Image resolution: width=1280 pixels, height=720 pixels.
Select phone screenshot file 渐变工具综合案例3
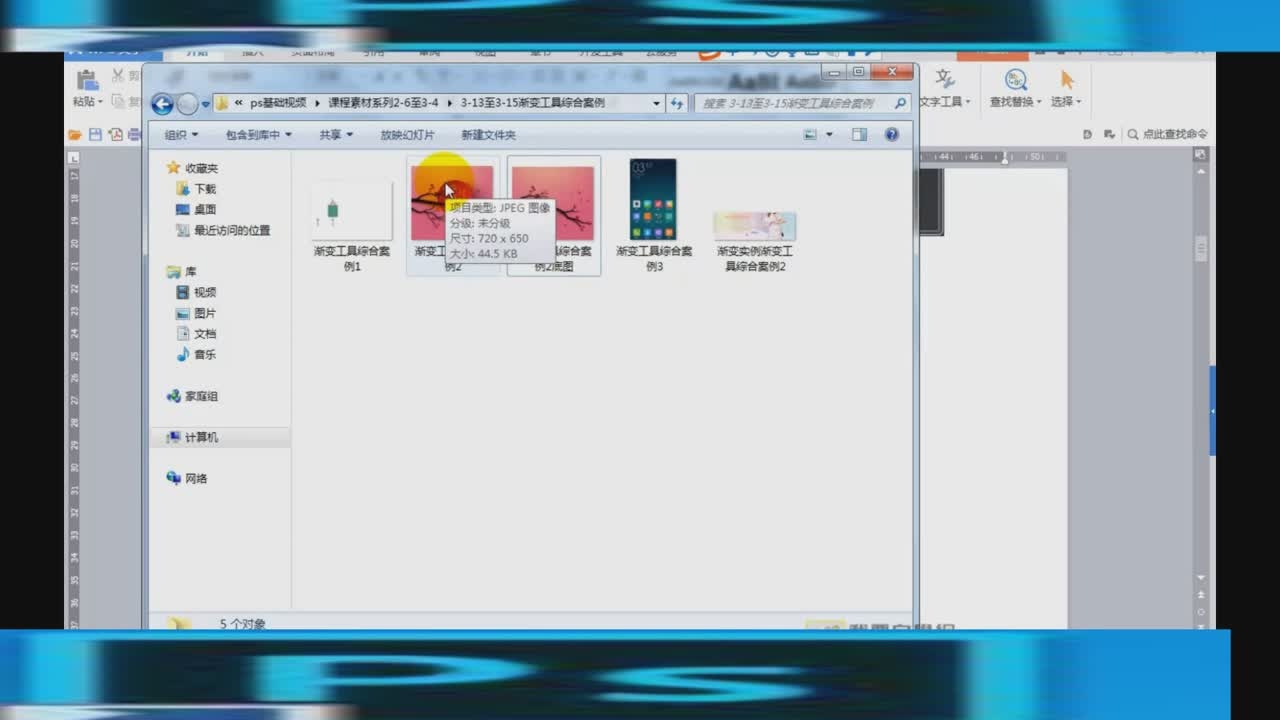(x=653, y=199)
